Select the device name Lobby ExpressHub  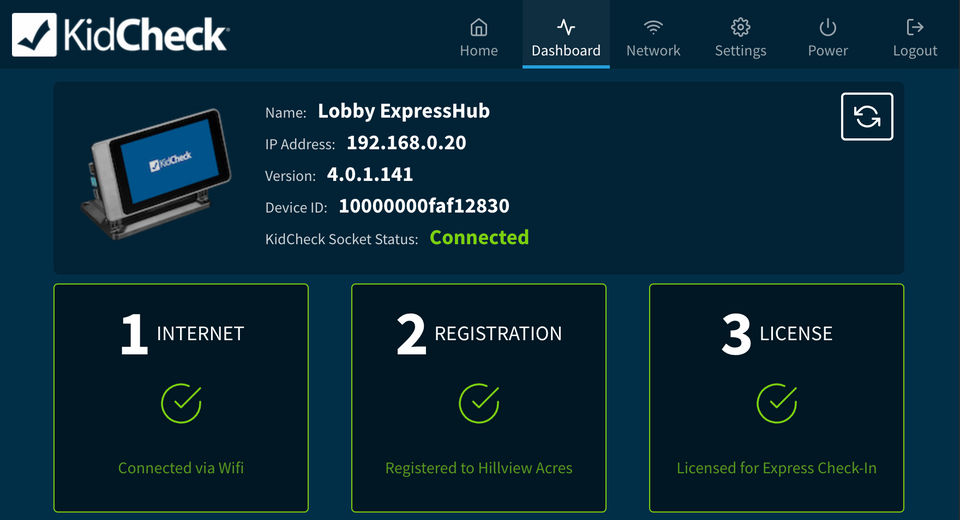403,111
